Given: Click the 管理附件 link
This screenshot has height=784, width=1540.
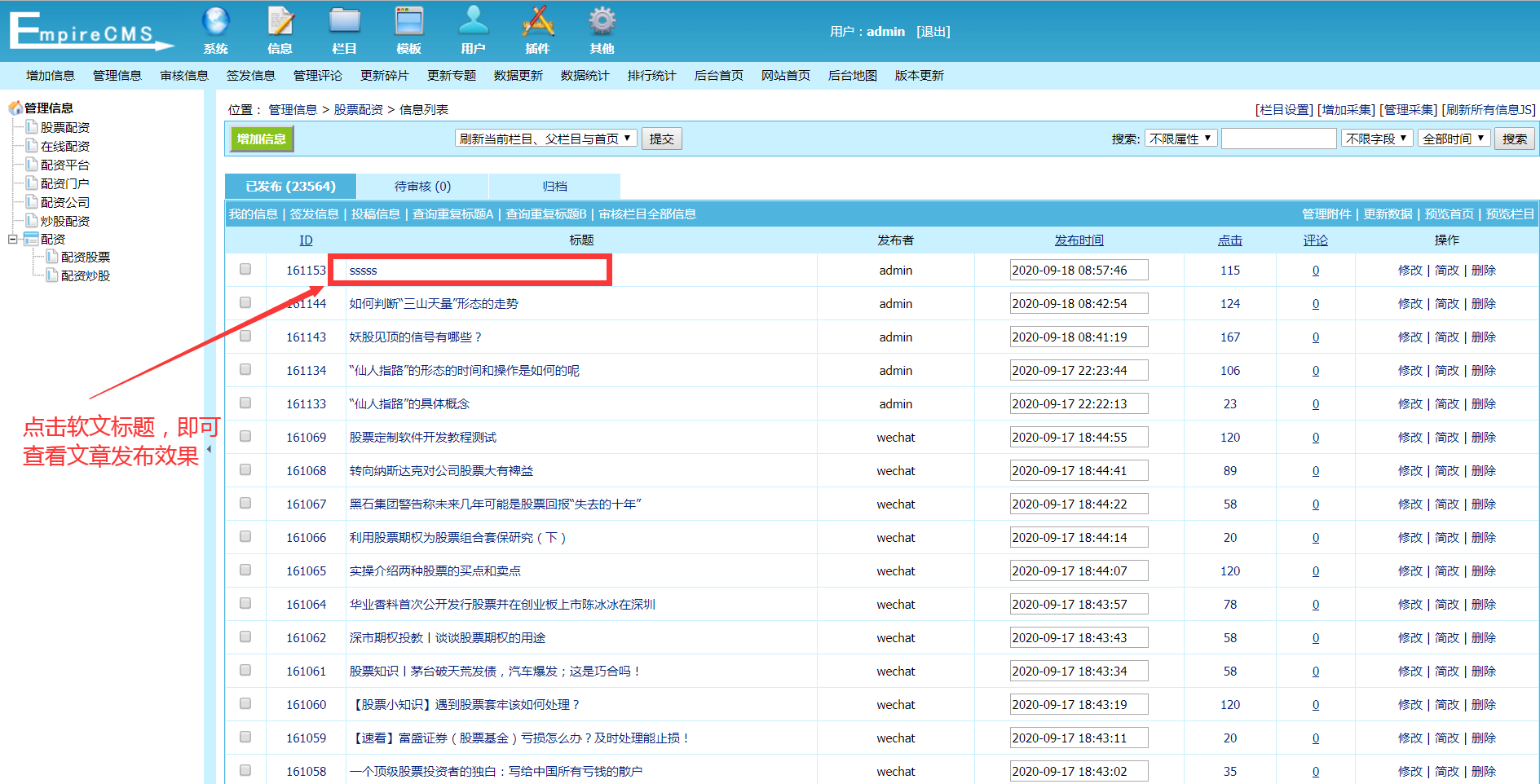Looking at the screenshot, I should pyautogui.click(x=1326, y=214).
